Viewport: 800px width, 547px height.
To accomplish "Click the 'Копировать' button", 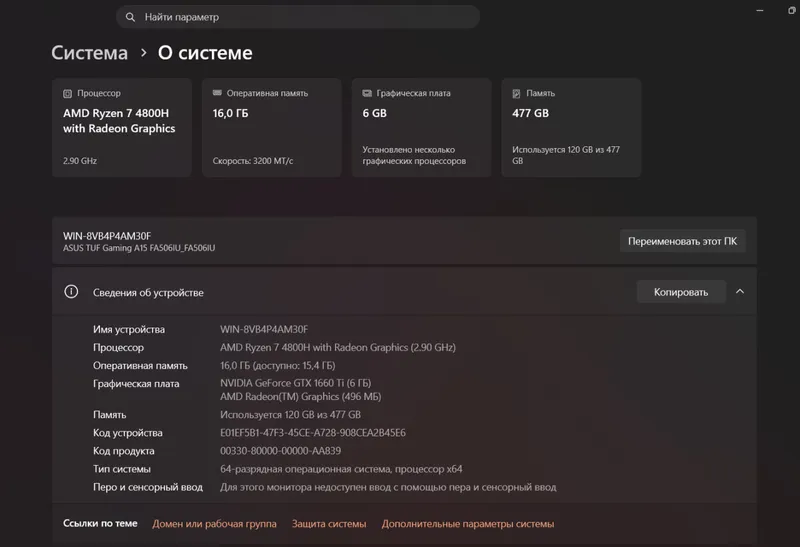I will tap(681, 292).
